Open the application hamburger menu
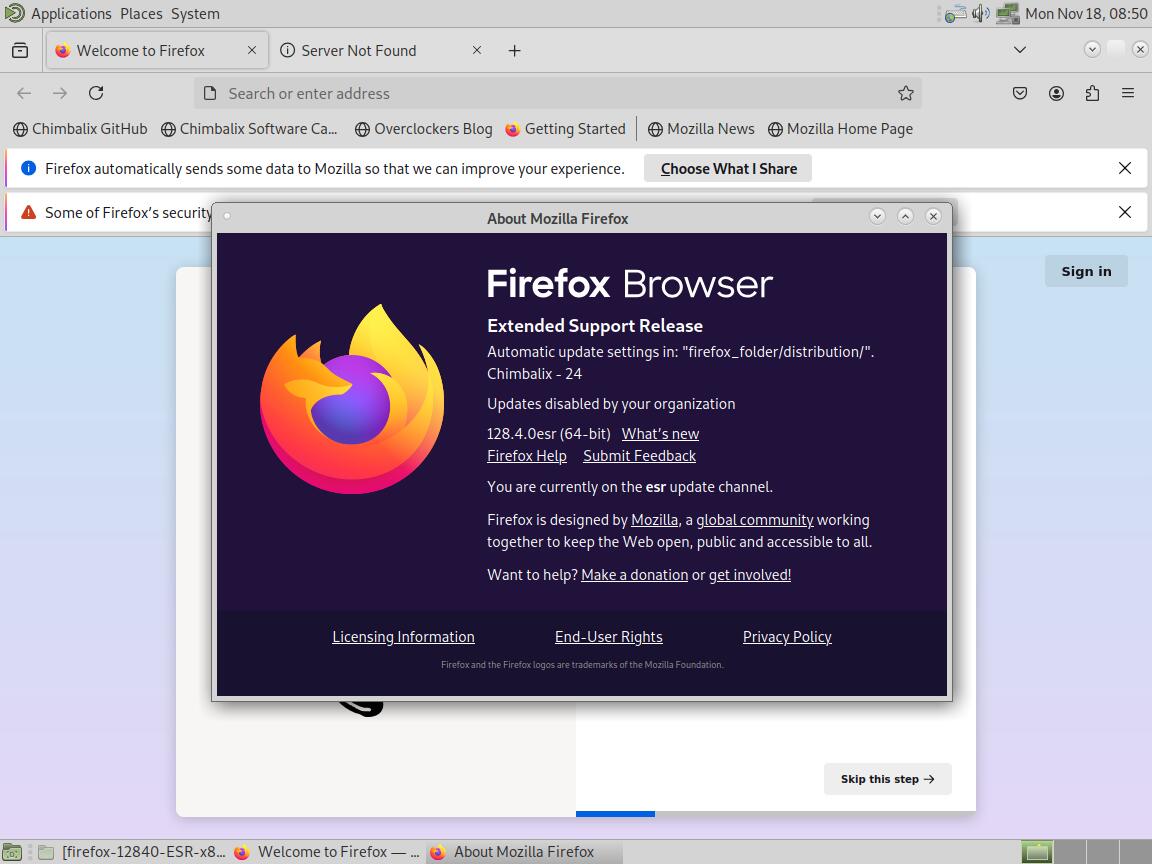 [x=1128, y=93]
